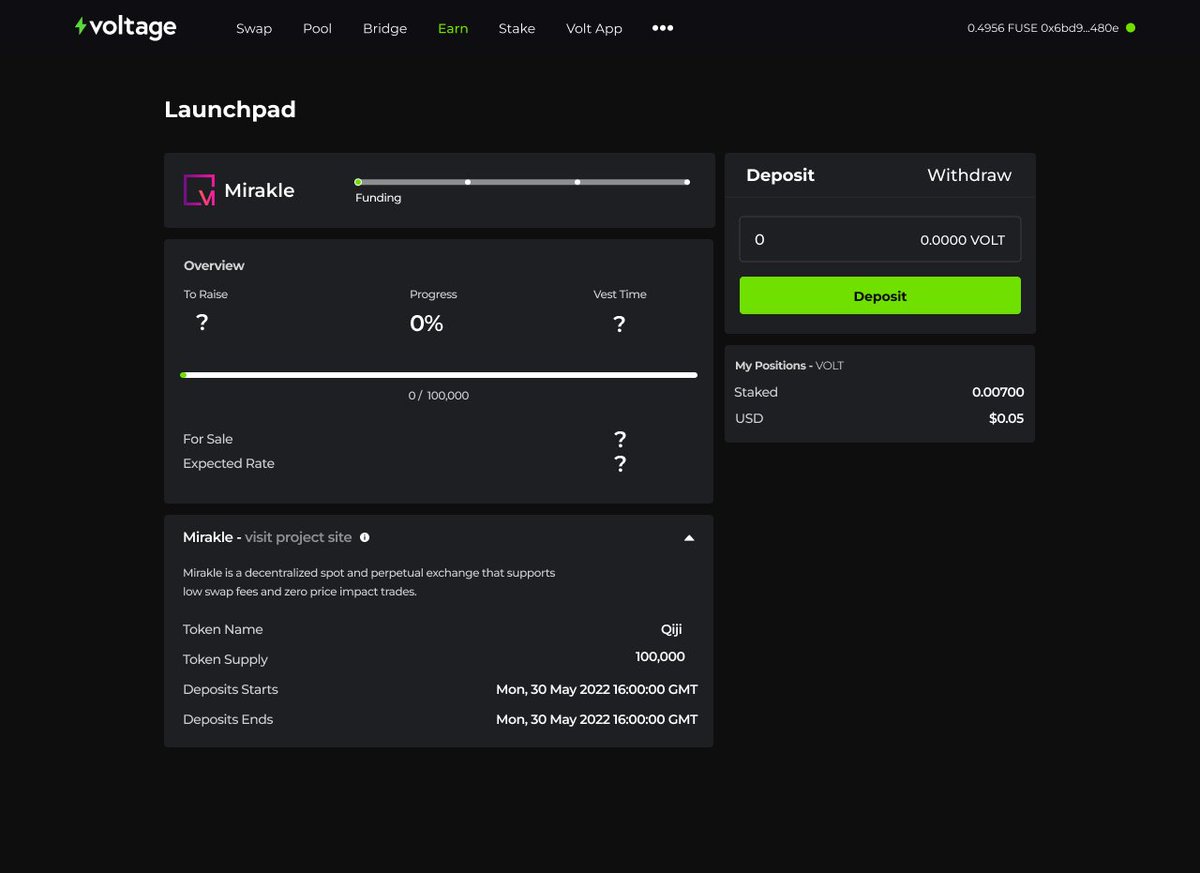
Task: Click the green wallet connection status dot
Action: tap(1131, 28)
